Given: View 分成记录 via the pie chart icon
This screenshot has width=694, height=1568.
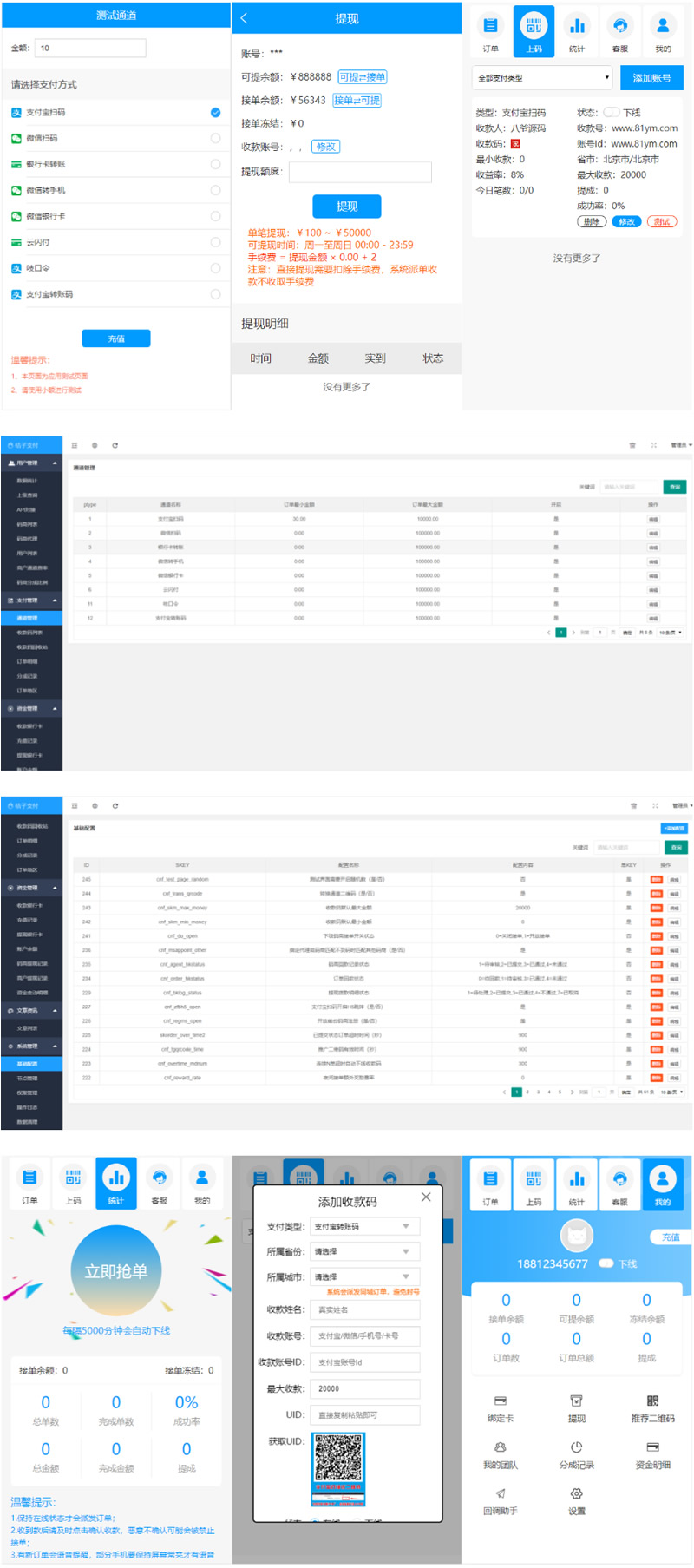Looking at the screenshot, I should (x=576, y=1447).
